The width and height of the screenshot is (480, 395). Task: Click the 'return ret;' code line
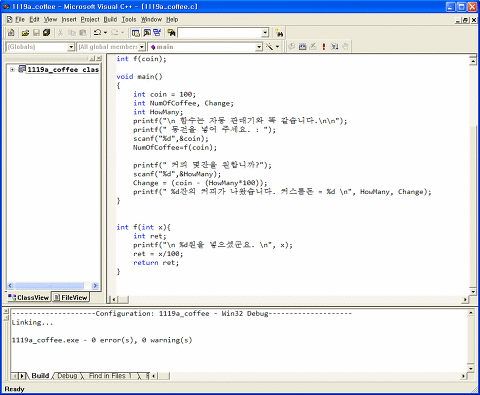[156, 263]
